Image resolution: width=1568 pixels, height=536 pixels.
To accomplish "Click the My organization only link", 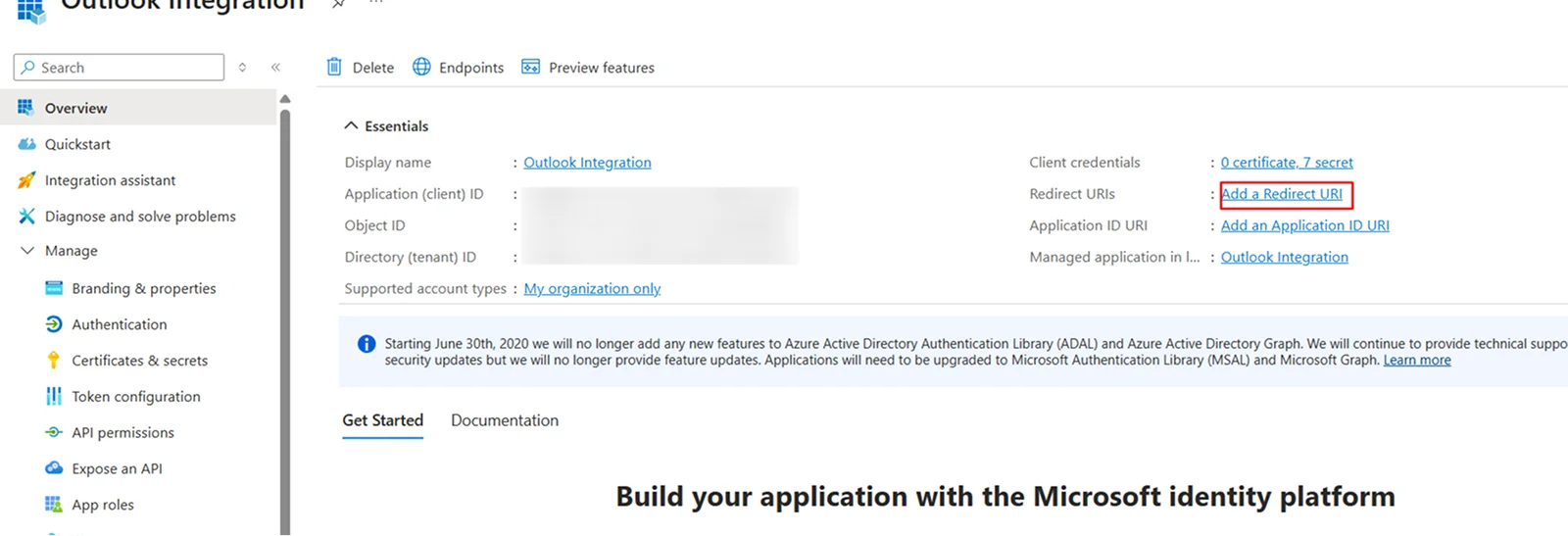I will 592,288.
